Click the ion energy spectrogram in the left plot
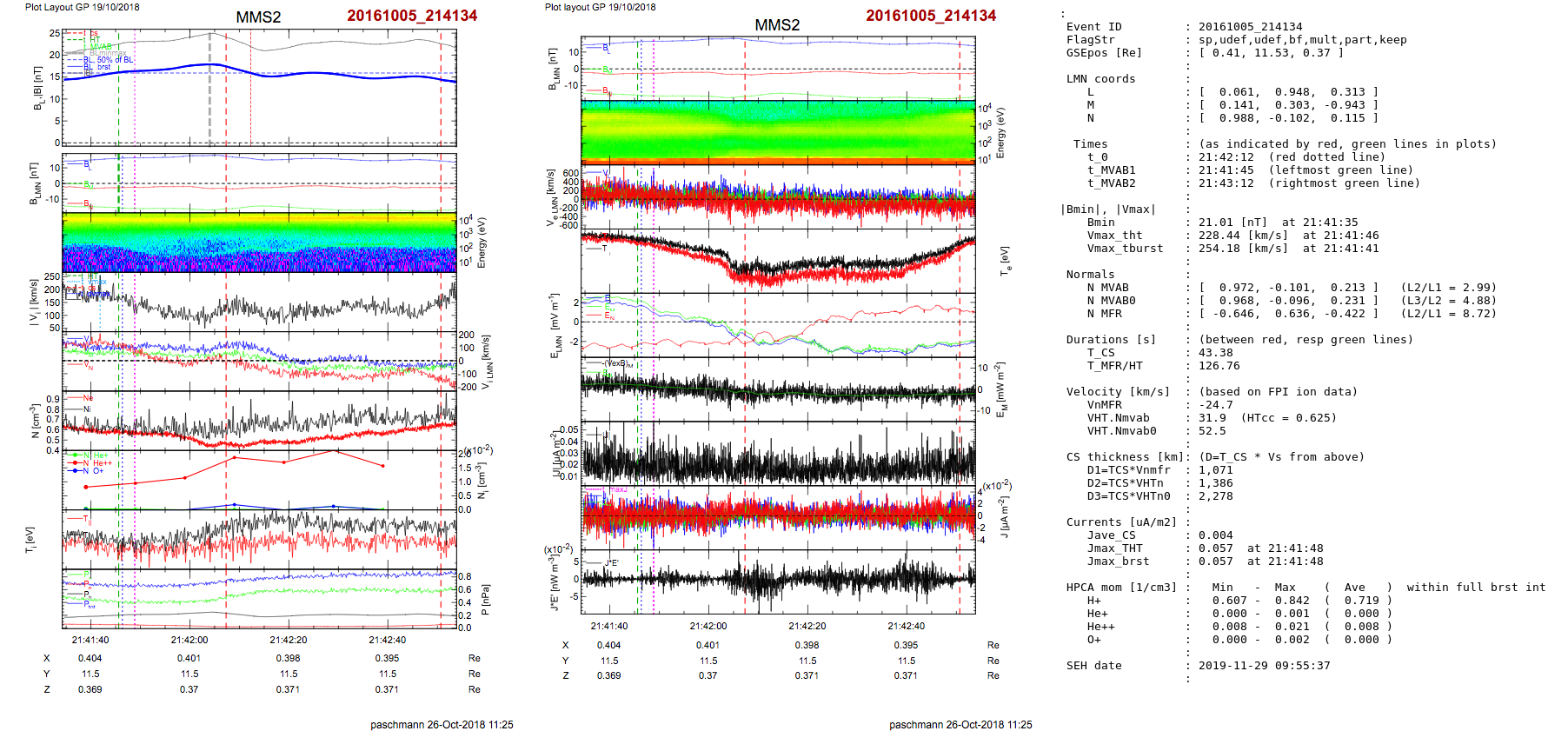This screenshot has width=1568, height=731. 259,242
